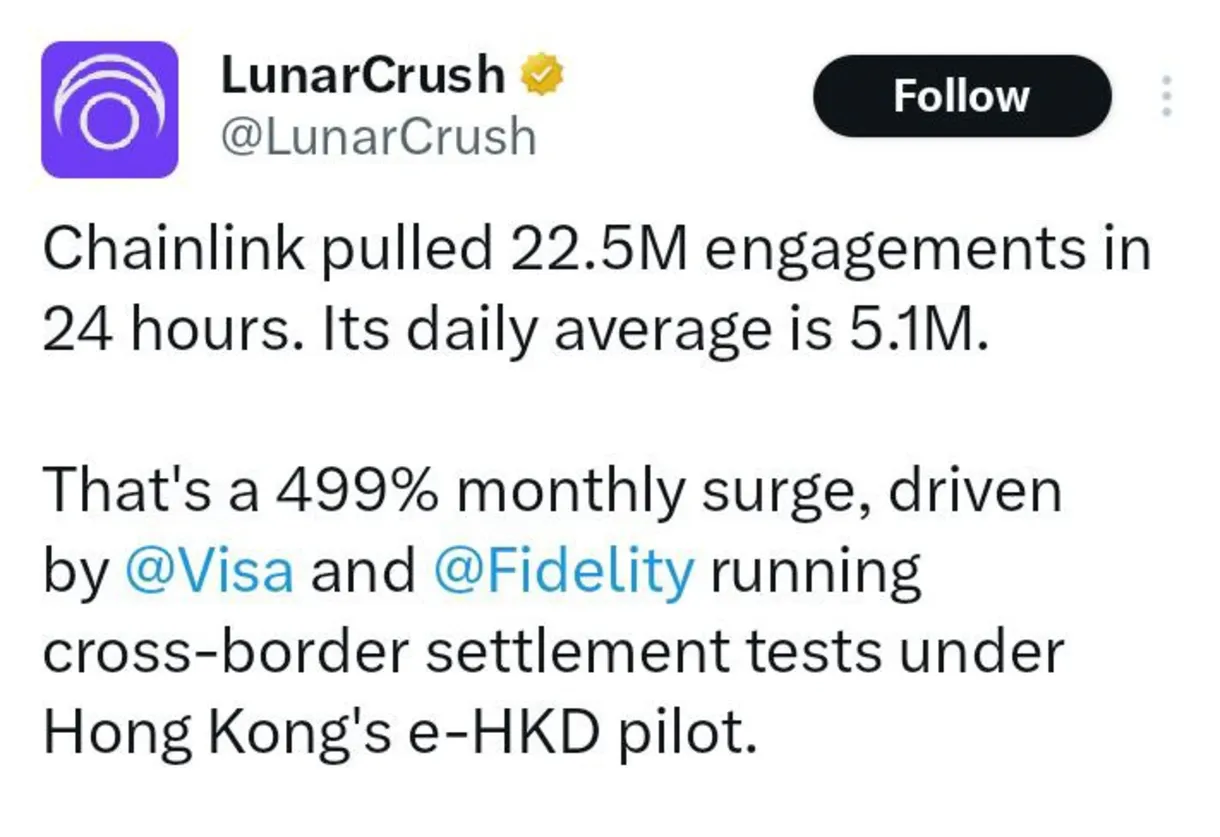1220x837 pixels.
Task: Click the line about 499% monthly surge
Action: point(553,489)
